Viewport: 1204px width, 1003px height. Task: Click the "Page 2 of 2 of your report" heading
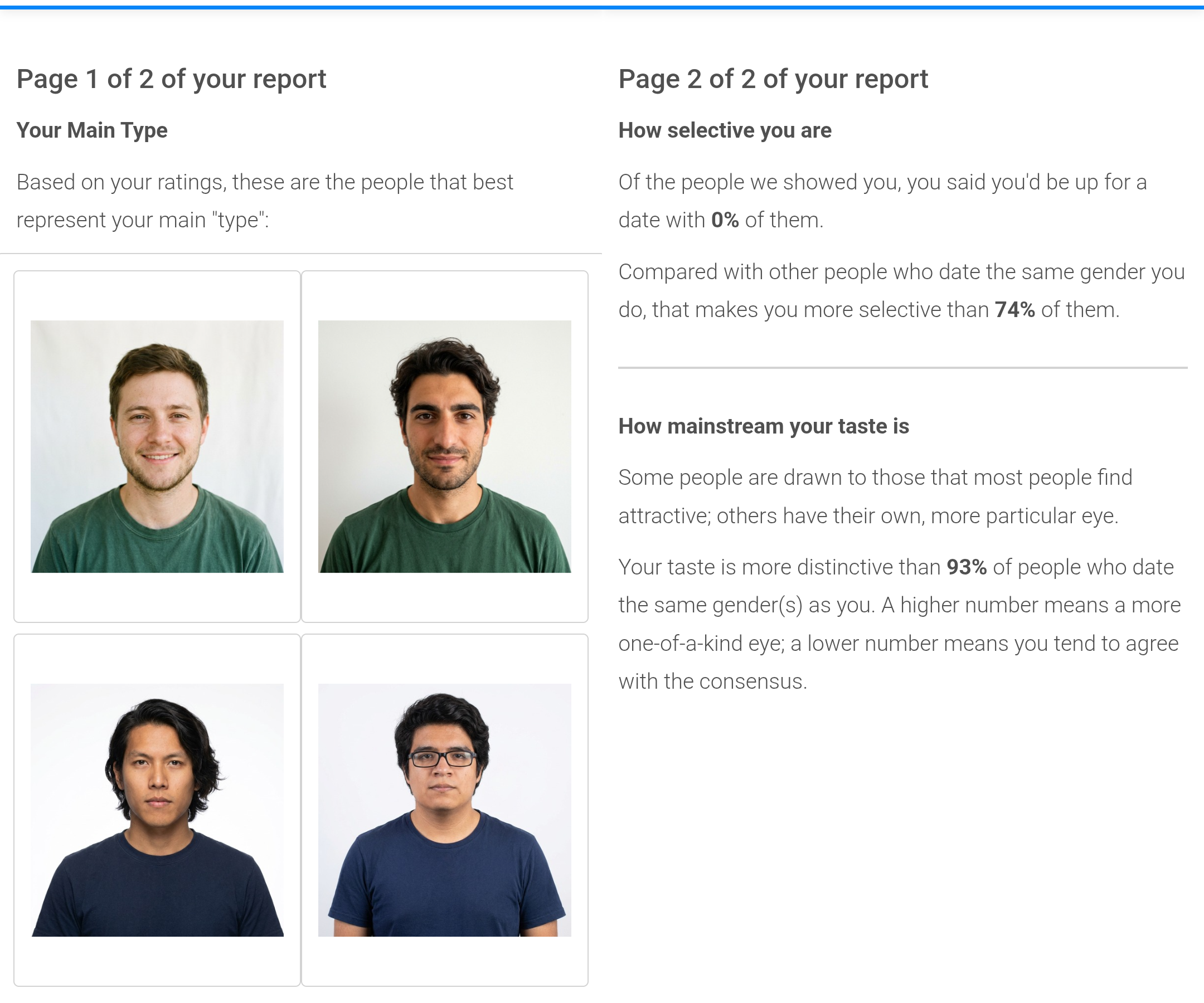(773, 79)
